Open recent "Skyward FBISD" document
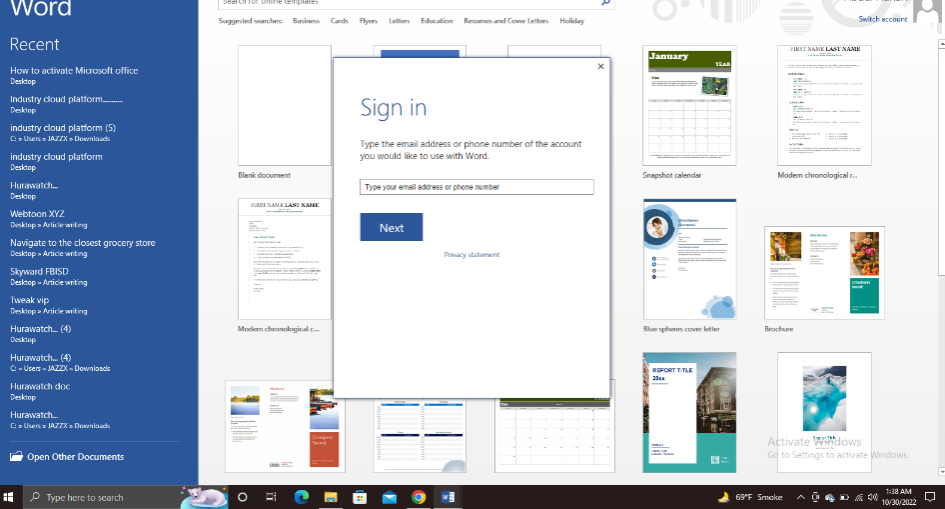The height and width of the screenshot is (509, 945). (48, 276)
